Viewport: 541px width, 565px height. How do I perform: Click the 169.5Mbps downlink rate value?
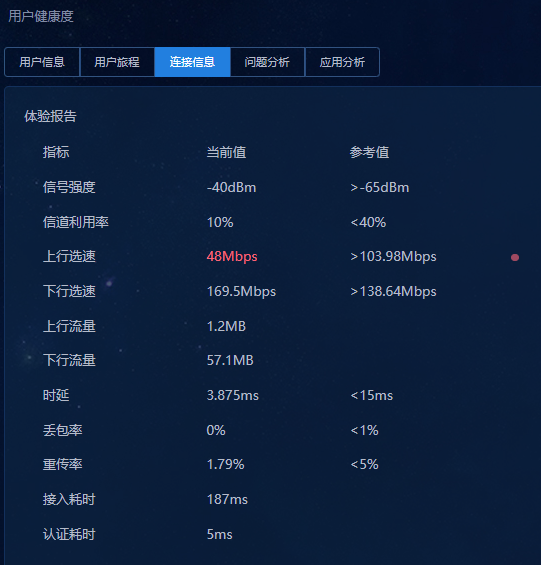click(x=241, y=292)
